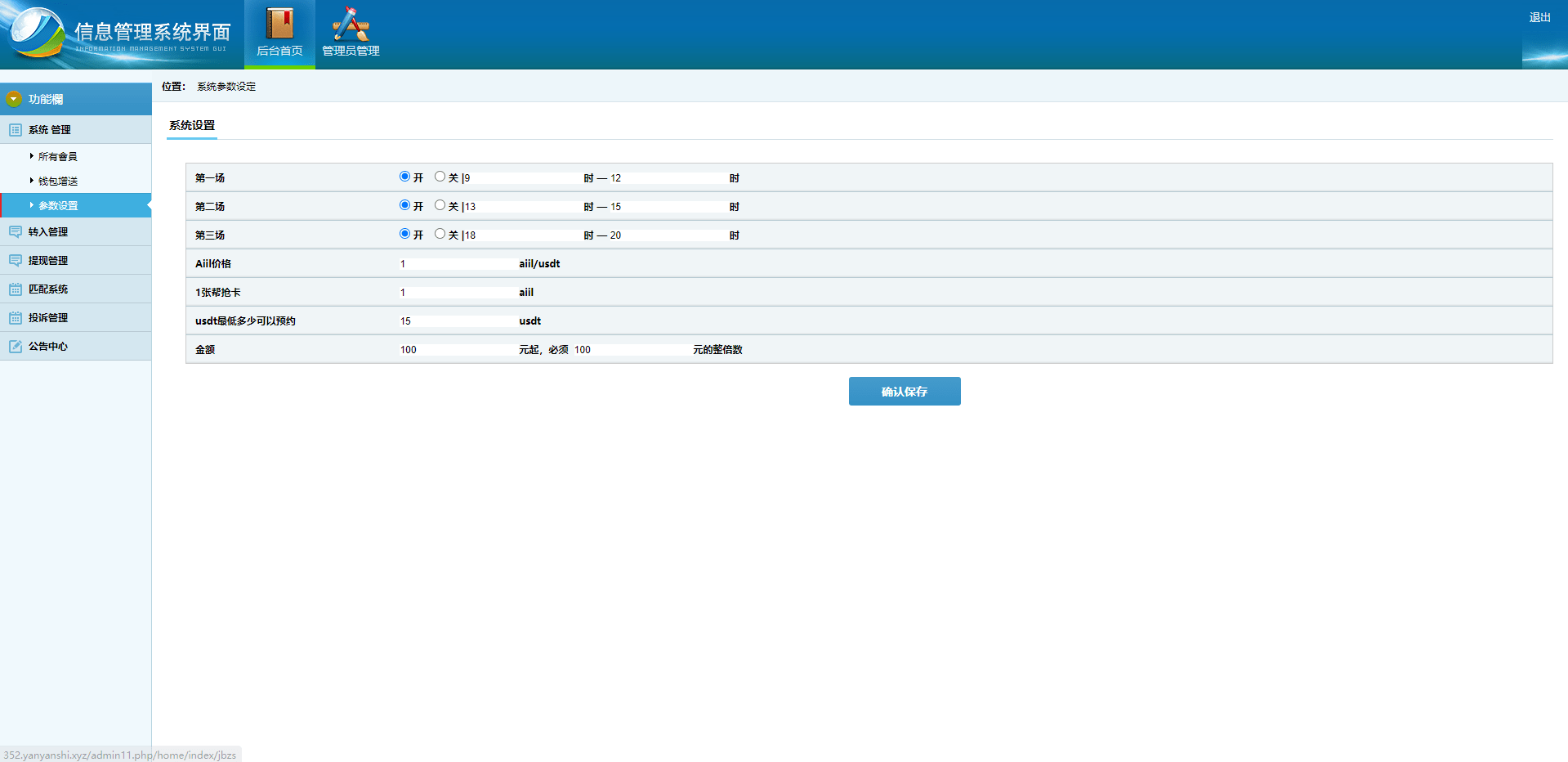Open 所有會員 in the sidebar tree

[57, 157]
